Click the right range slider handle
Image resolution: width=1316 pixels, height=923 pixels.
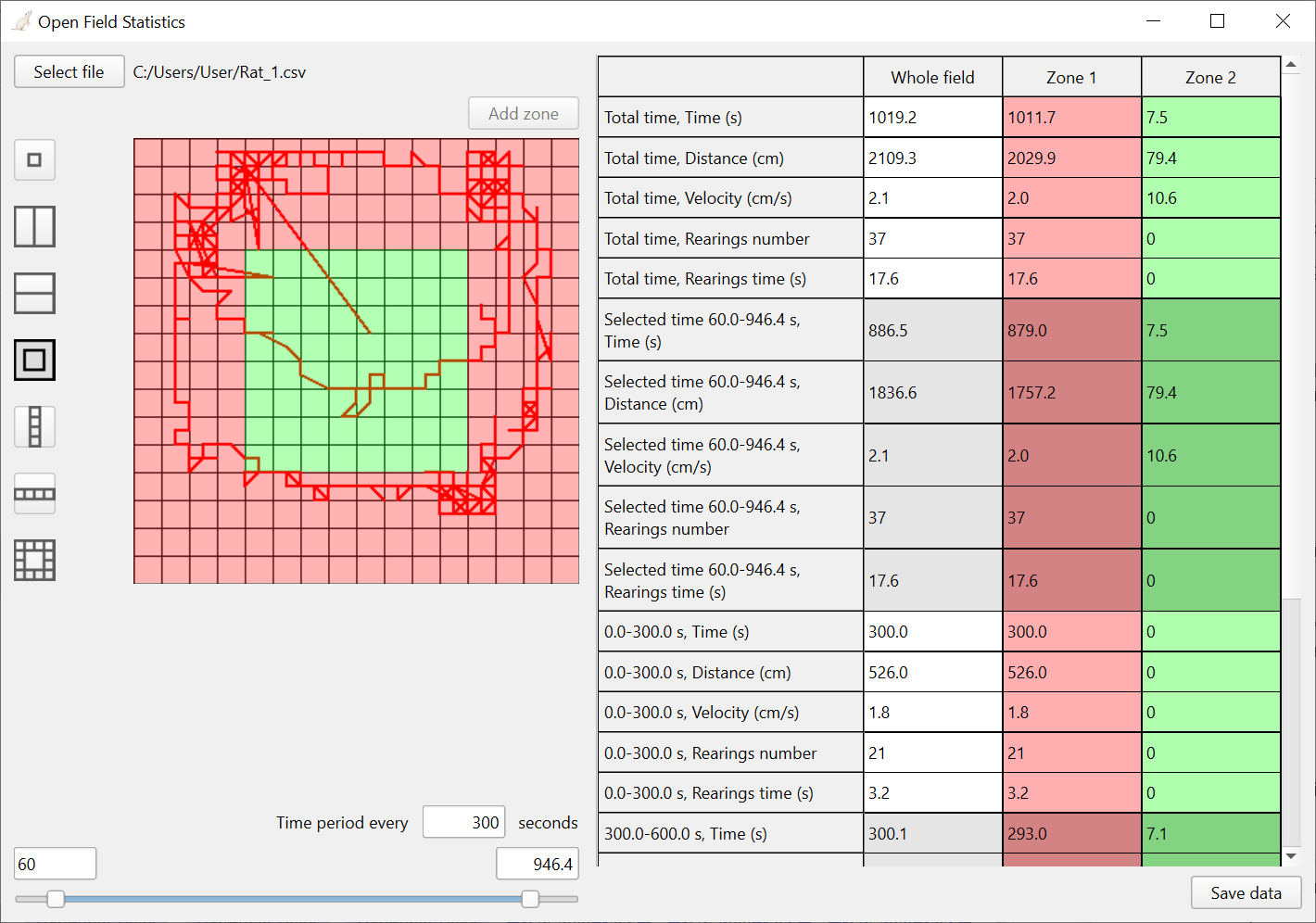coord(530,899)
